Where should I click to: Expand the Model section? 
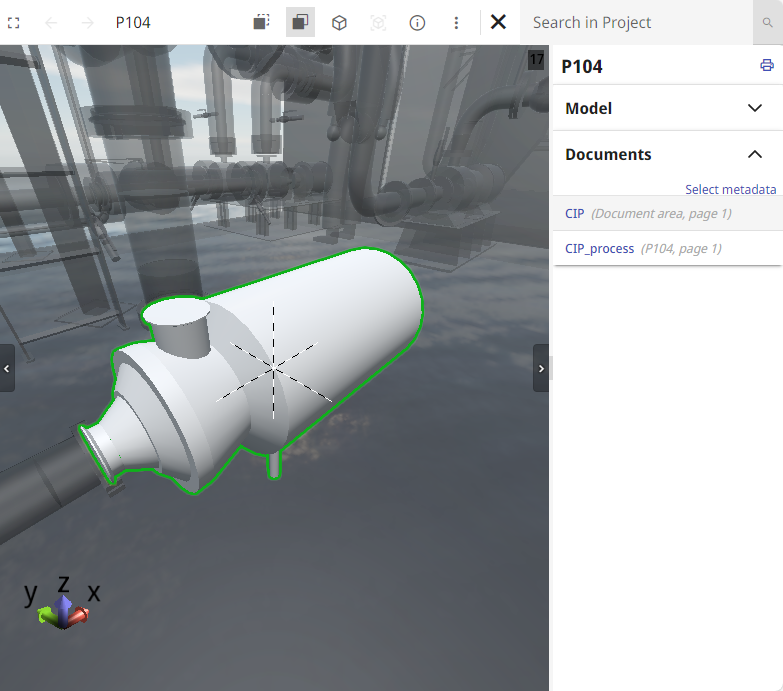coord(755,108)
